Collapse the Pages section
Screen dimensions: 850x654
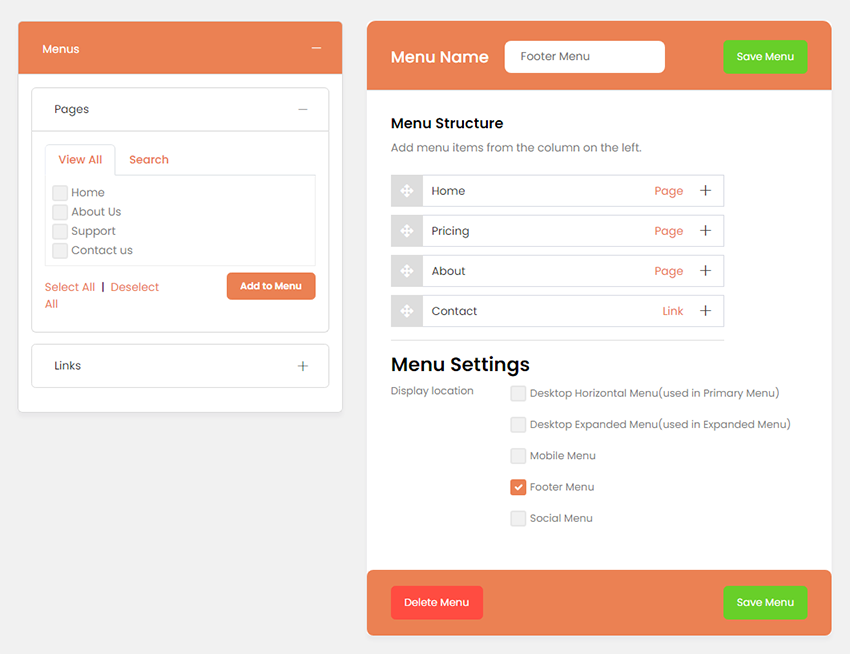click(x=303, y=110)
